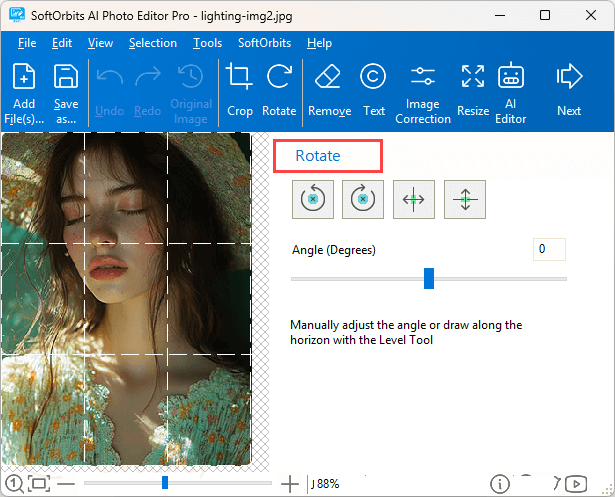Open the SoftOrbits menu
Image resolution: width=615 pixels, height=497 pixels.
pyautogui.click(x=264, y=43)
